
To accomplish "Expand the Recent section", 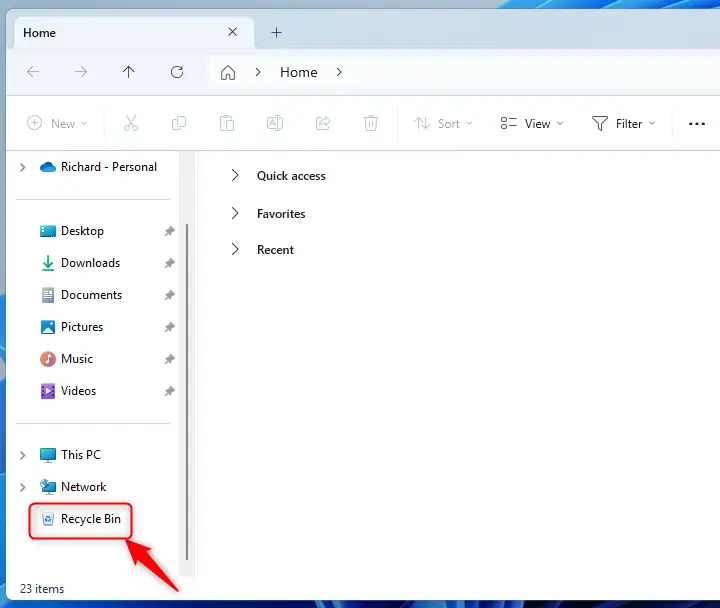I will point(235,250).
